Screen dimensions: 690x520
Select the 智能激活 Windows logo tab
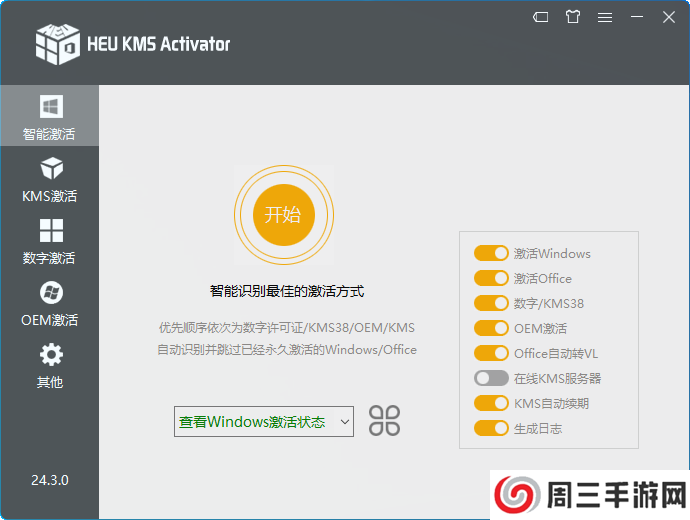click(50, 116)
